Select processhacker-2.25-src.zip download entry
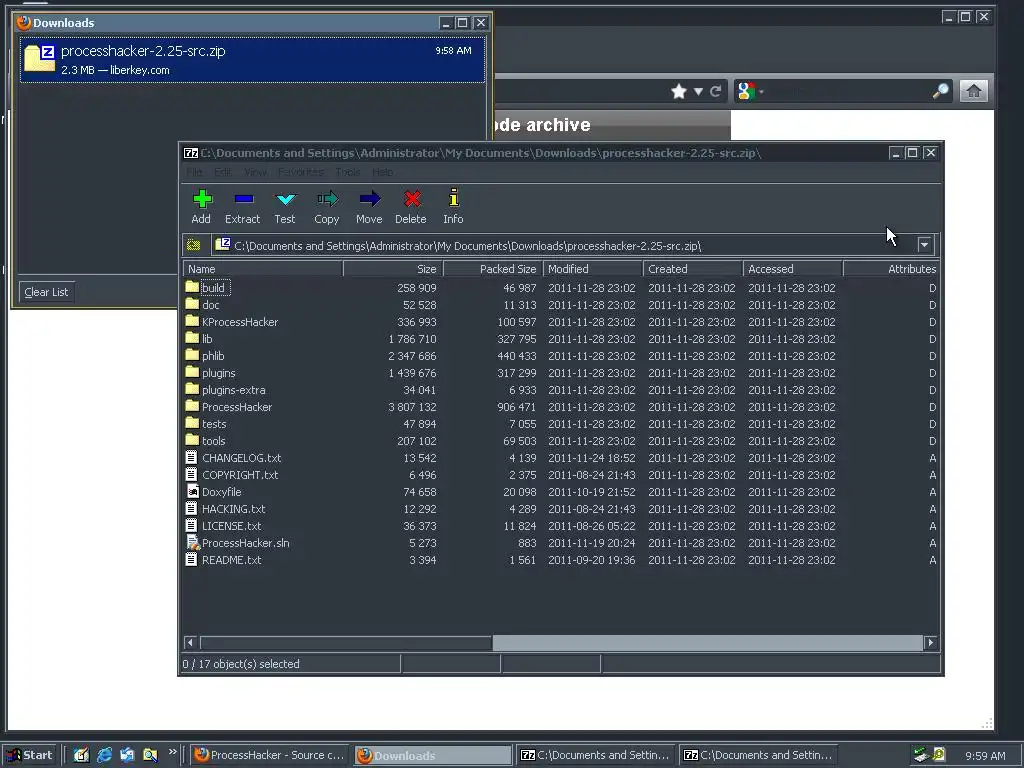 tap(253, 59)
